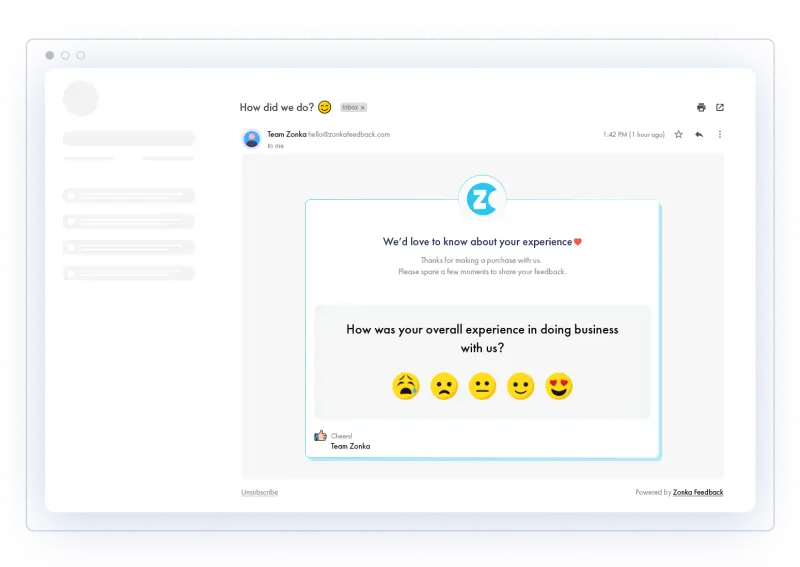Click the red heart after the heading
The image size is (800, 567).
578,242
